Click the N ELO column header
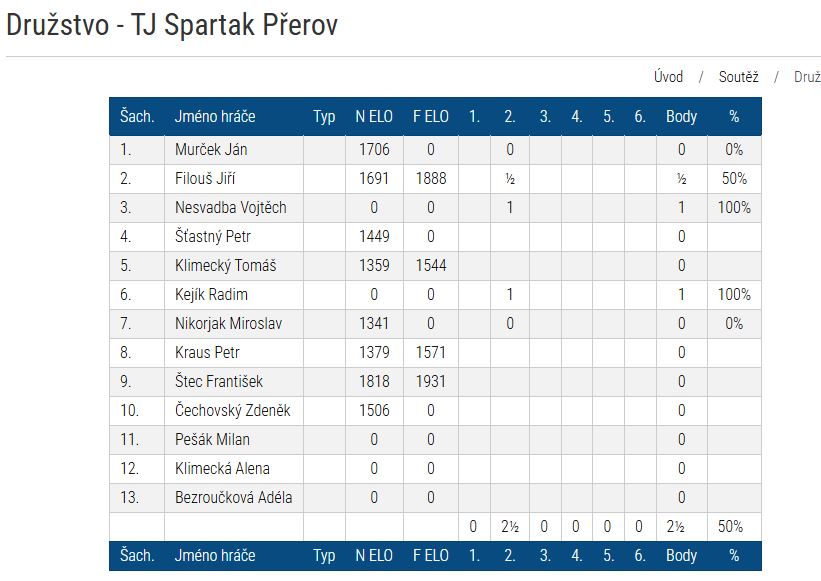The height and width of the screenshot is (581, 821). [x=374, y=116]
